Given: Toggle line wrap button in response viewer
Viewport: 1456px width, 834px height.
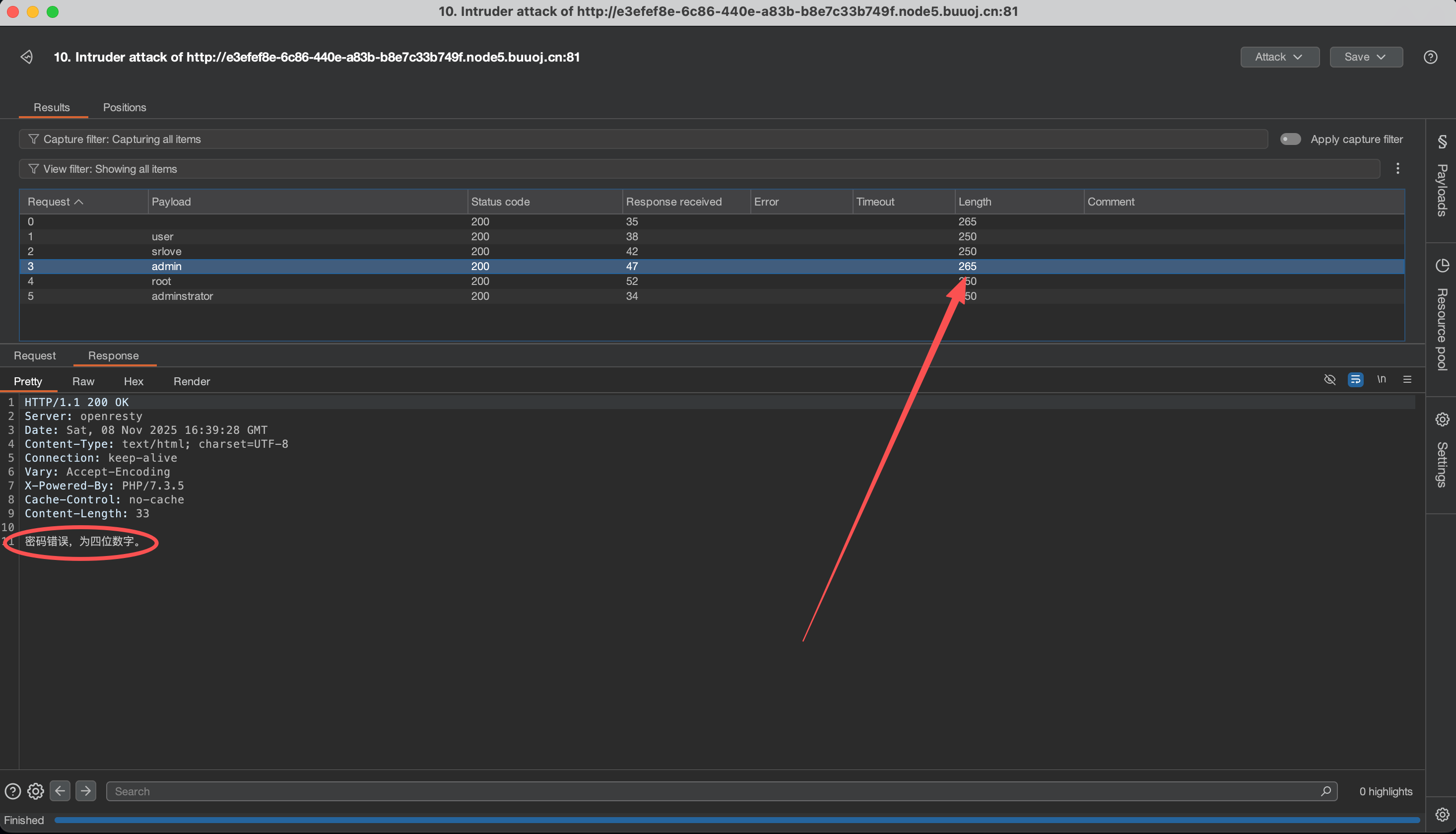Looking at the screenshot, I should [x=1355, y=379].
